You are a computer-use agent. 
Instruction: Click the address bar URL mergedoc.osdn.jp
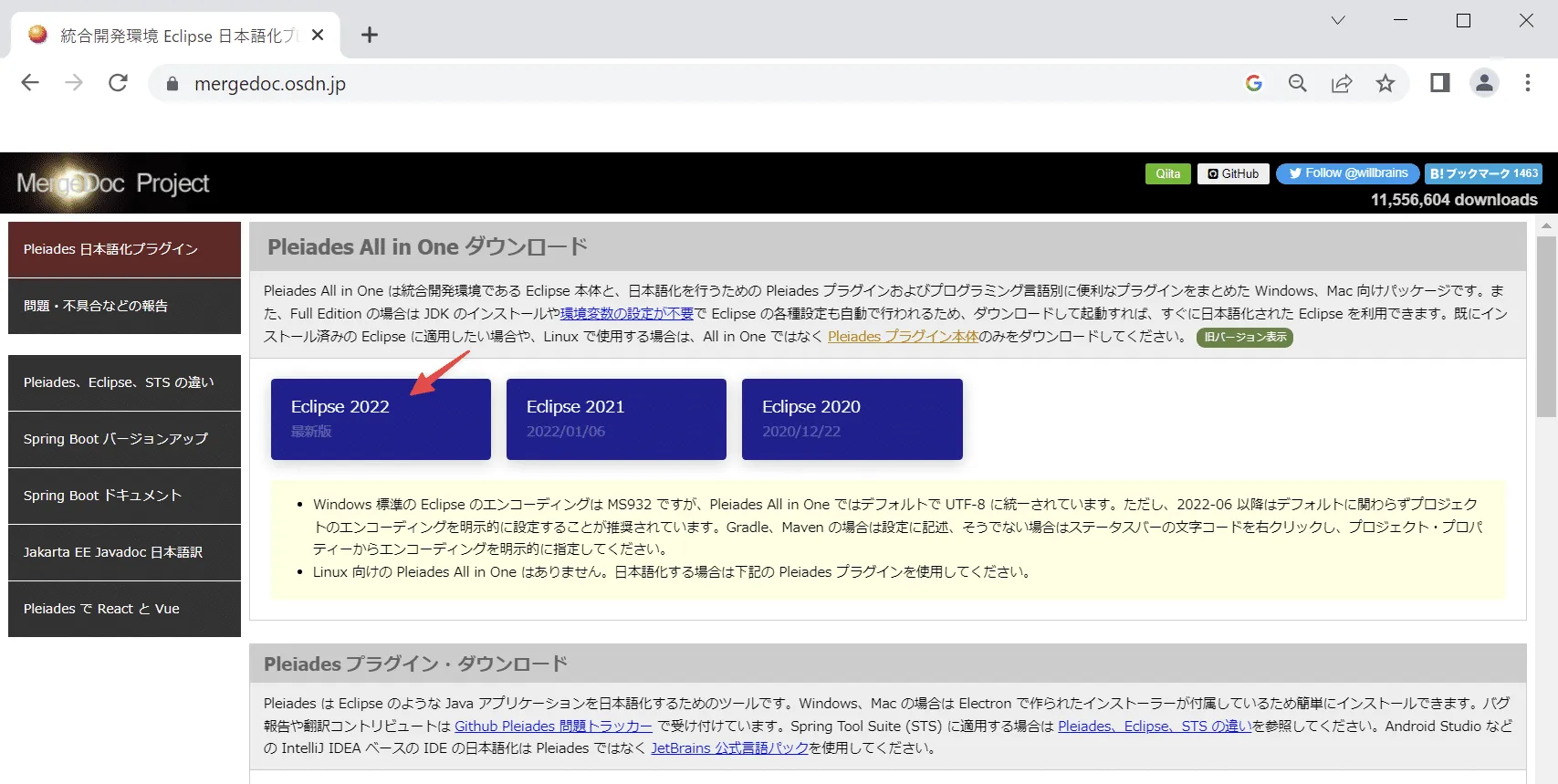[x=270, y=84]
